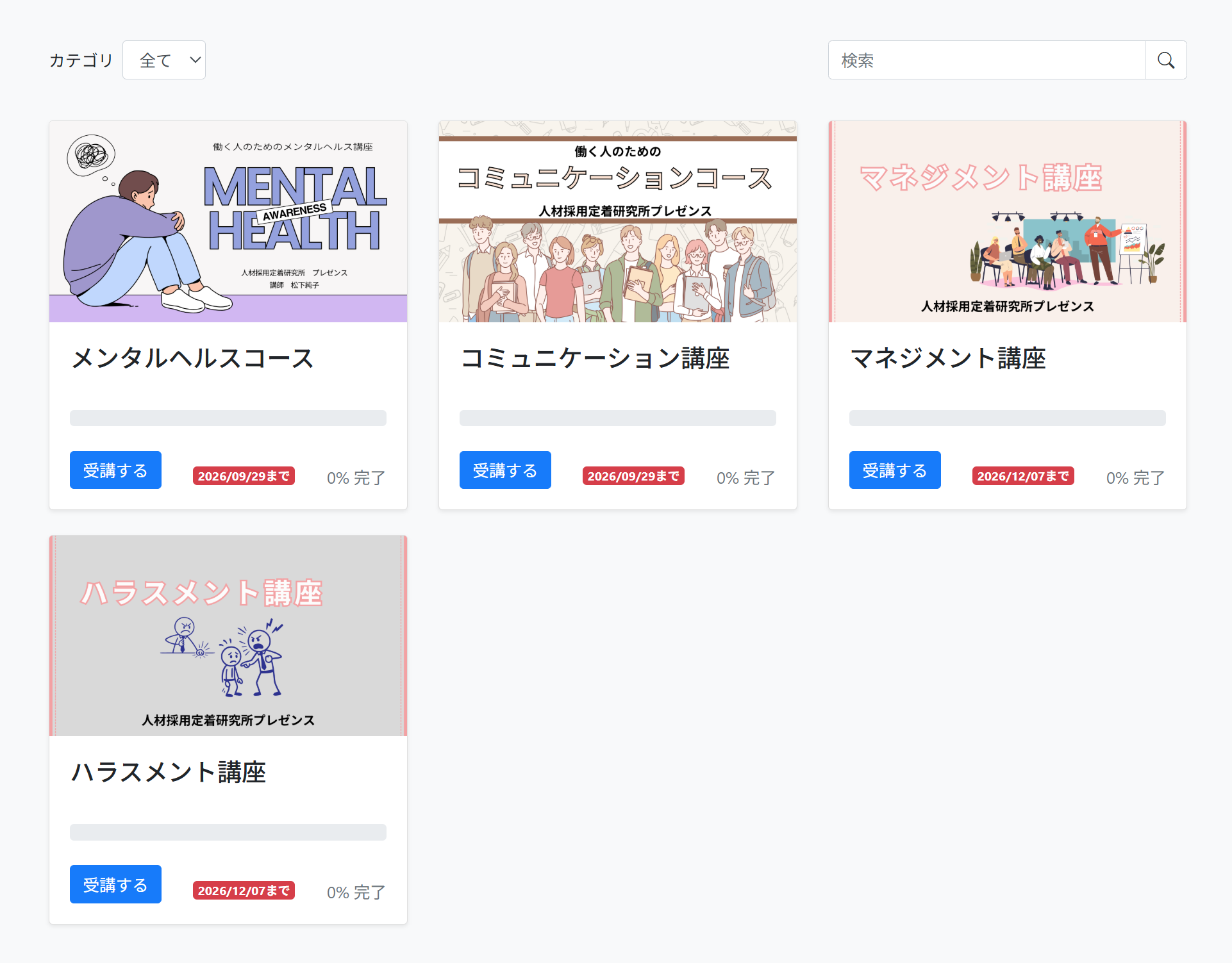1232x963 pixels.
Task: Click the 検索 search input field
Action: coord(986,60)
